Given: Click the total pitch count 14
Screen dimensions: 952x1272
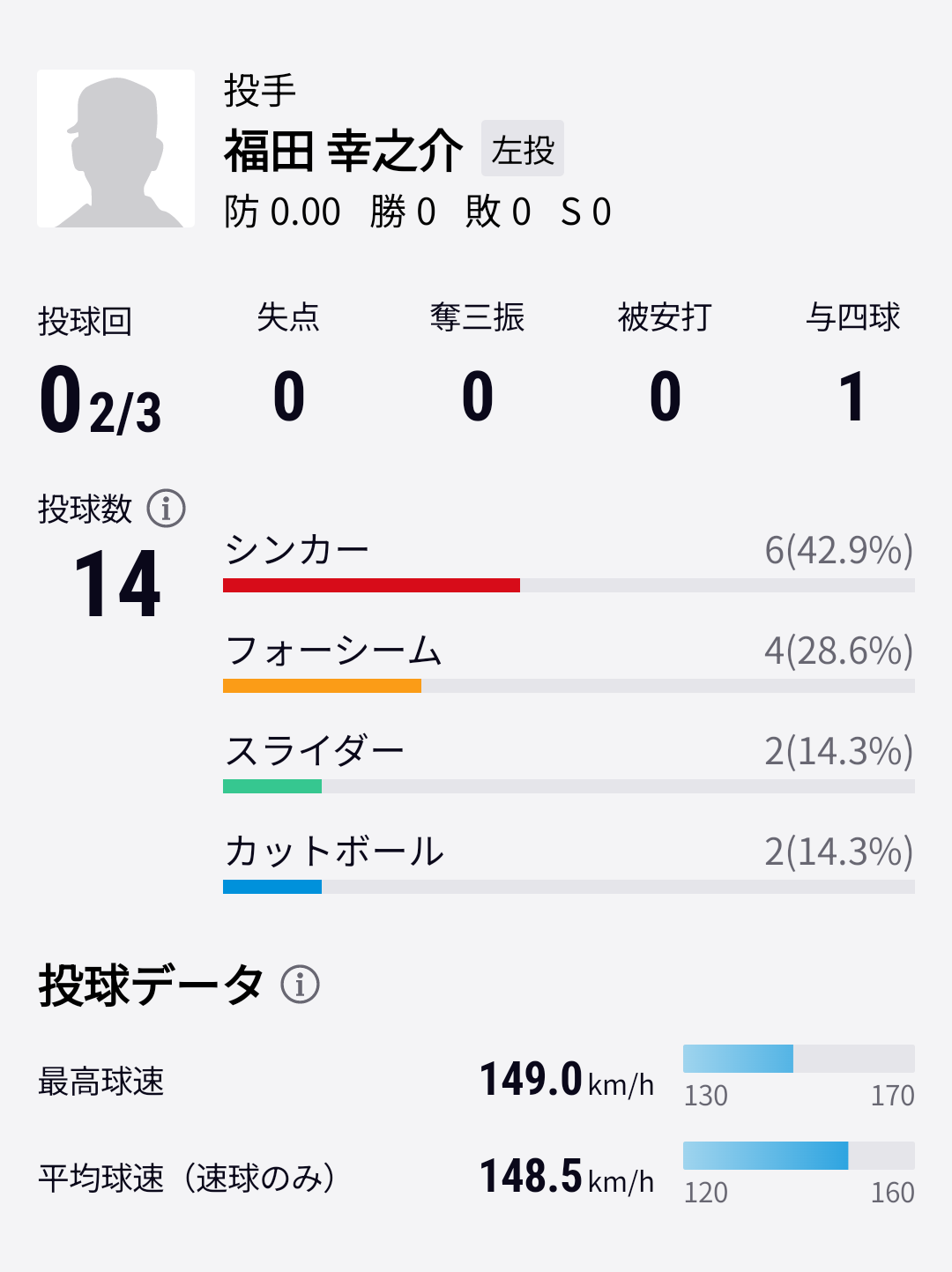Looking at the screenshot, I should click(117, 584).
